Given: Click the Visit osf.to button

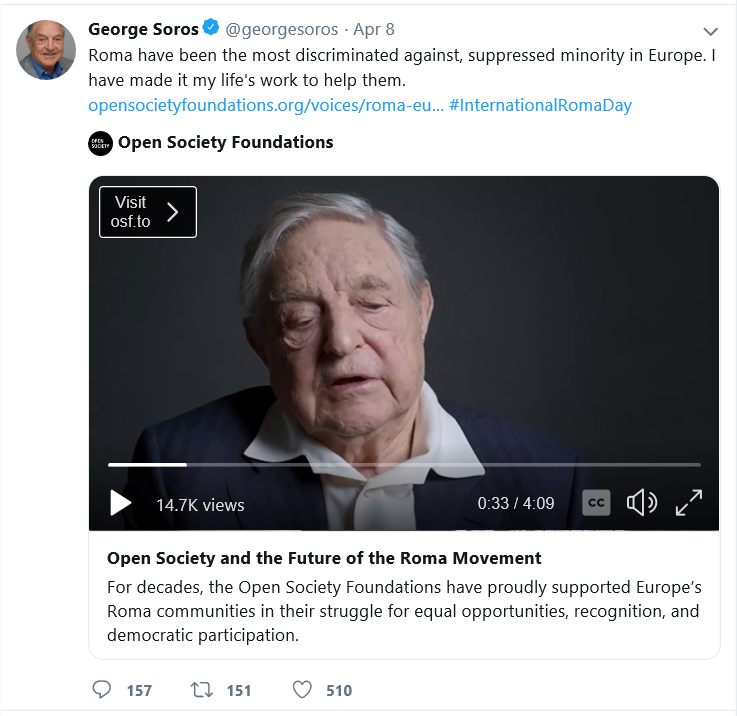Looking at the screenshot, I should coord(148,212).
